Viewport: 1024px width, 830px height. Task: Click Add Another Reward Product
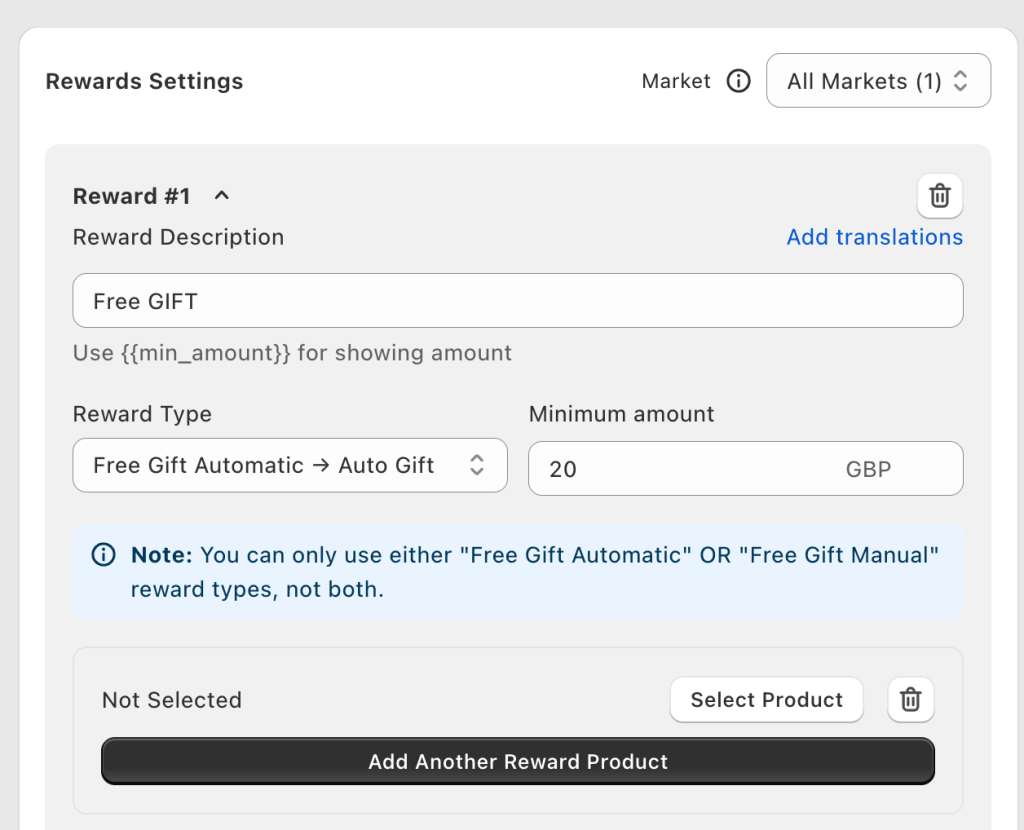(518, 761)
